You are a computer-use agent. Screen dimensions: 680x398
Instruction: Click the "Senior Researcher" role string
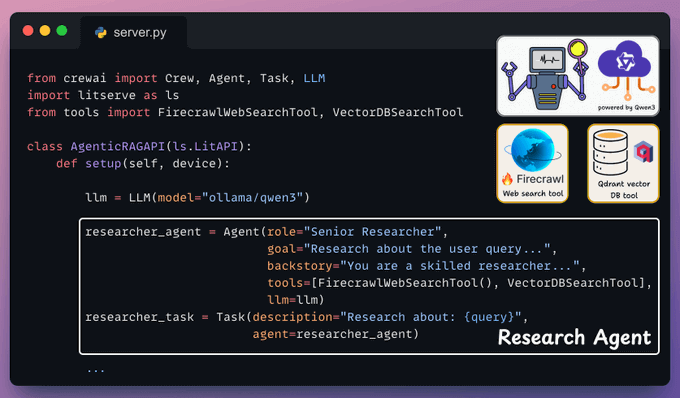(373, 232)
